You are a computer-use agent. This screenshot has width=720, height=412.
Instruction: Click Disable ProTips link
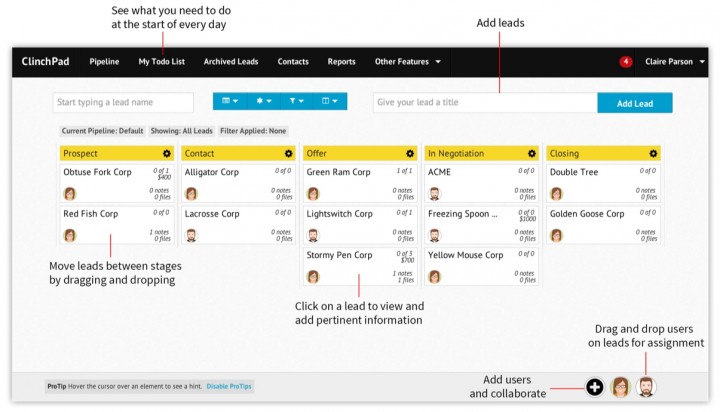(x=229, y=386)
